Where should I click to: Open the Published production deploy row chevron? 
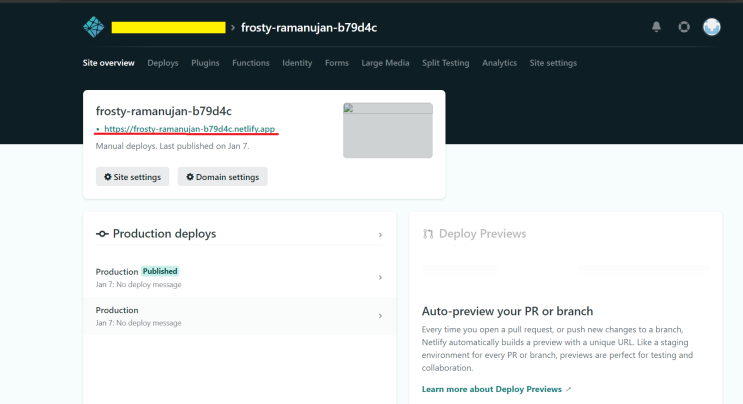[380, 278]
